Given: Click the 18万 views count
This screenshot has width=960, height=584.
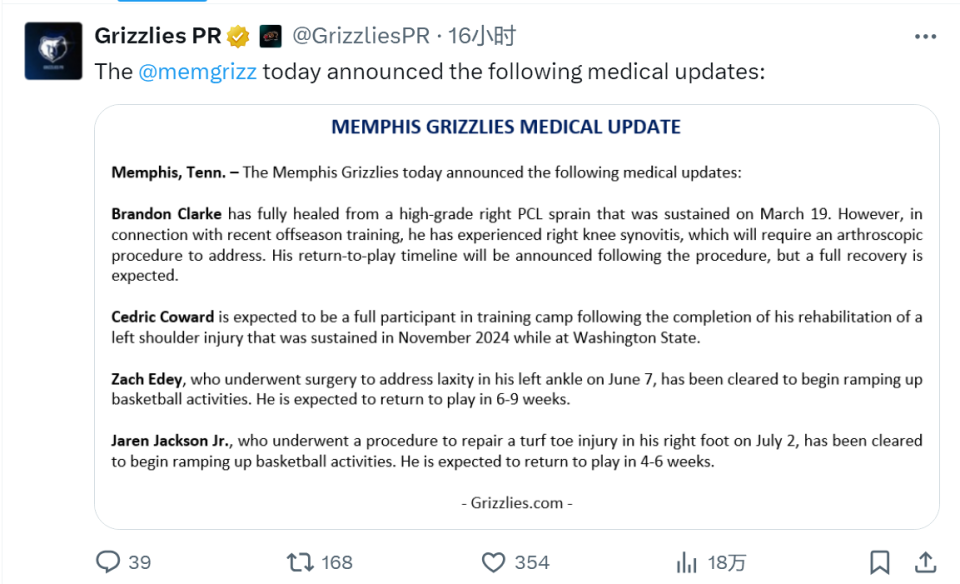Looking at the screenshot, I should click(x=727, y=562).
